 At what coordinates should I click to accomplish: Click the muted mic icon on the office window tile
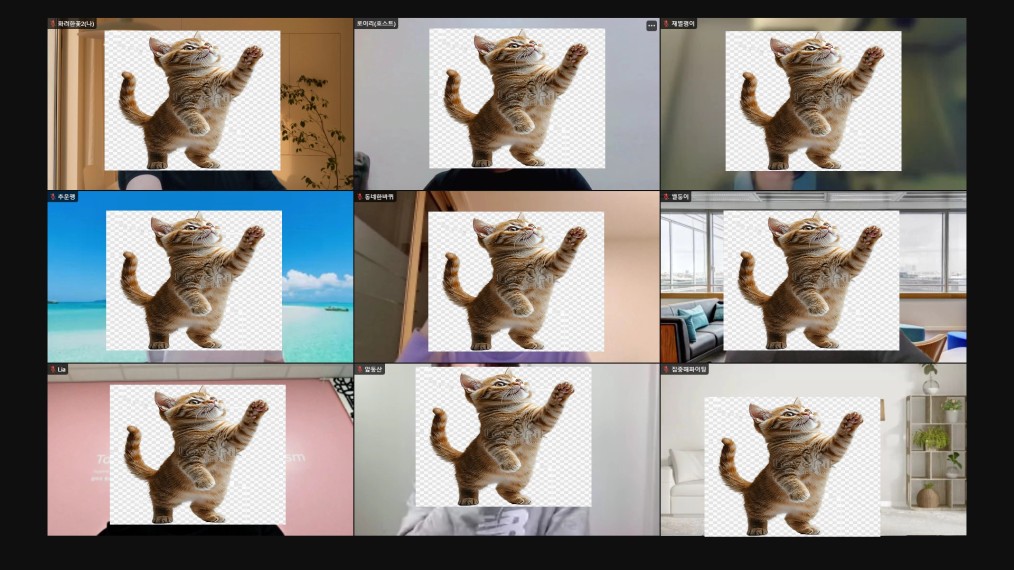tap(666, 197)
